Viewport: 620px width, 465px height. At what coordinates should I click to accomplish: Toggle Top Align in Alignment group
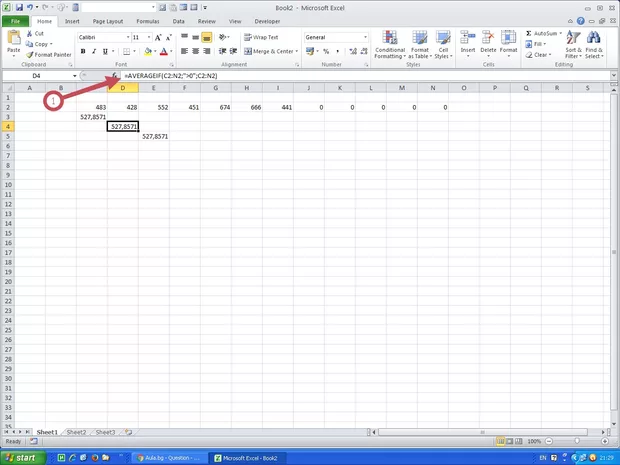coord(184,37)
